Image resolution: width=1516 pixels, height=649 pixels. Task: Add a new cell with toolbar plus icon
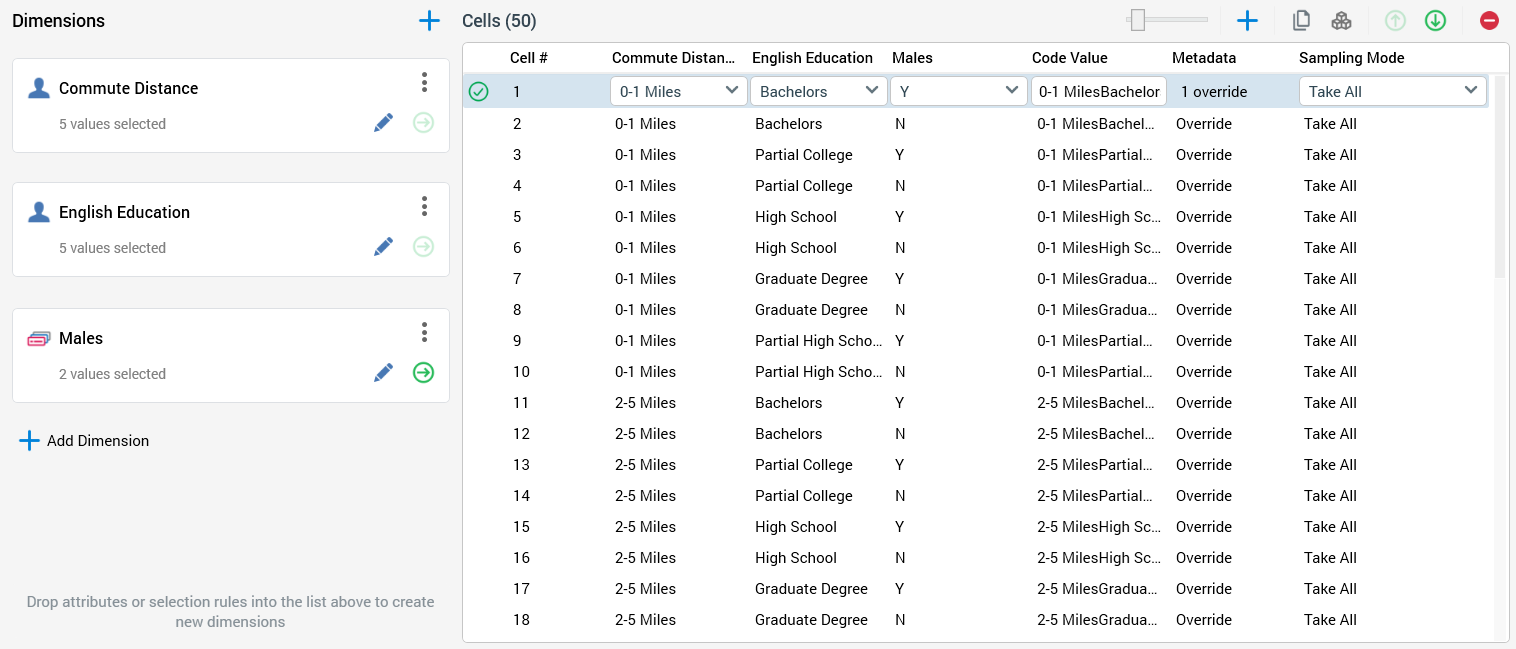[1247, 21]
